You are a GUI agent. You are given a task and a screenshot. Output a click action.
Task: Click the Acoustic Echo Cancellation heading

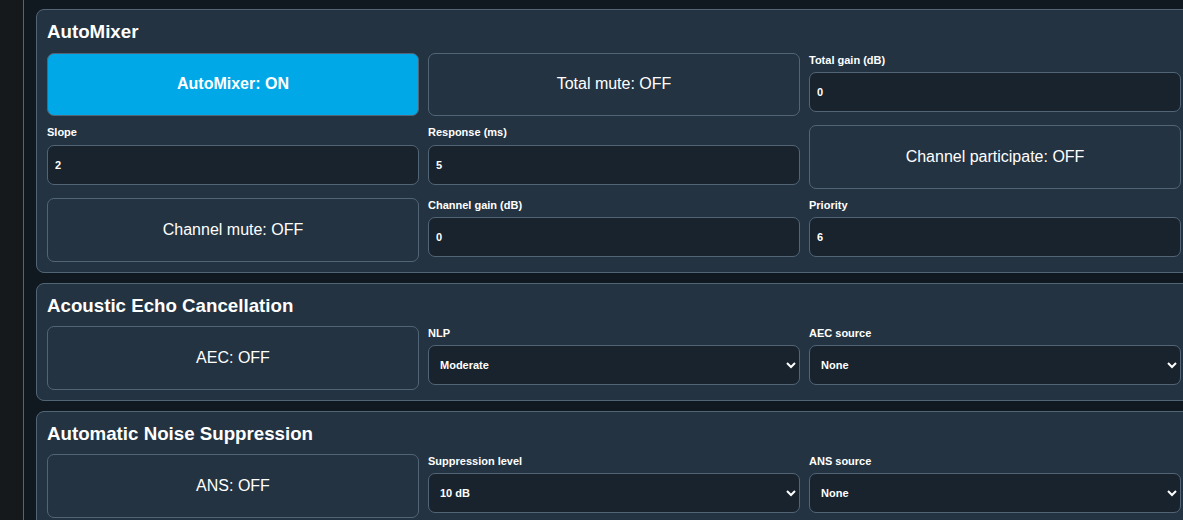(170, 306)
